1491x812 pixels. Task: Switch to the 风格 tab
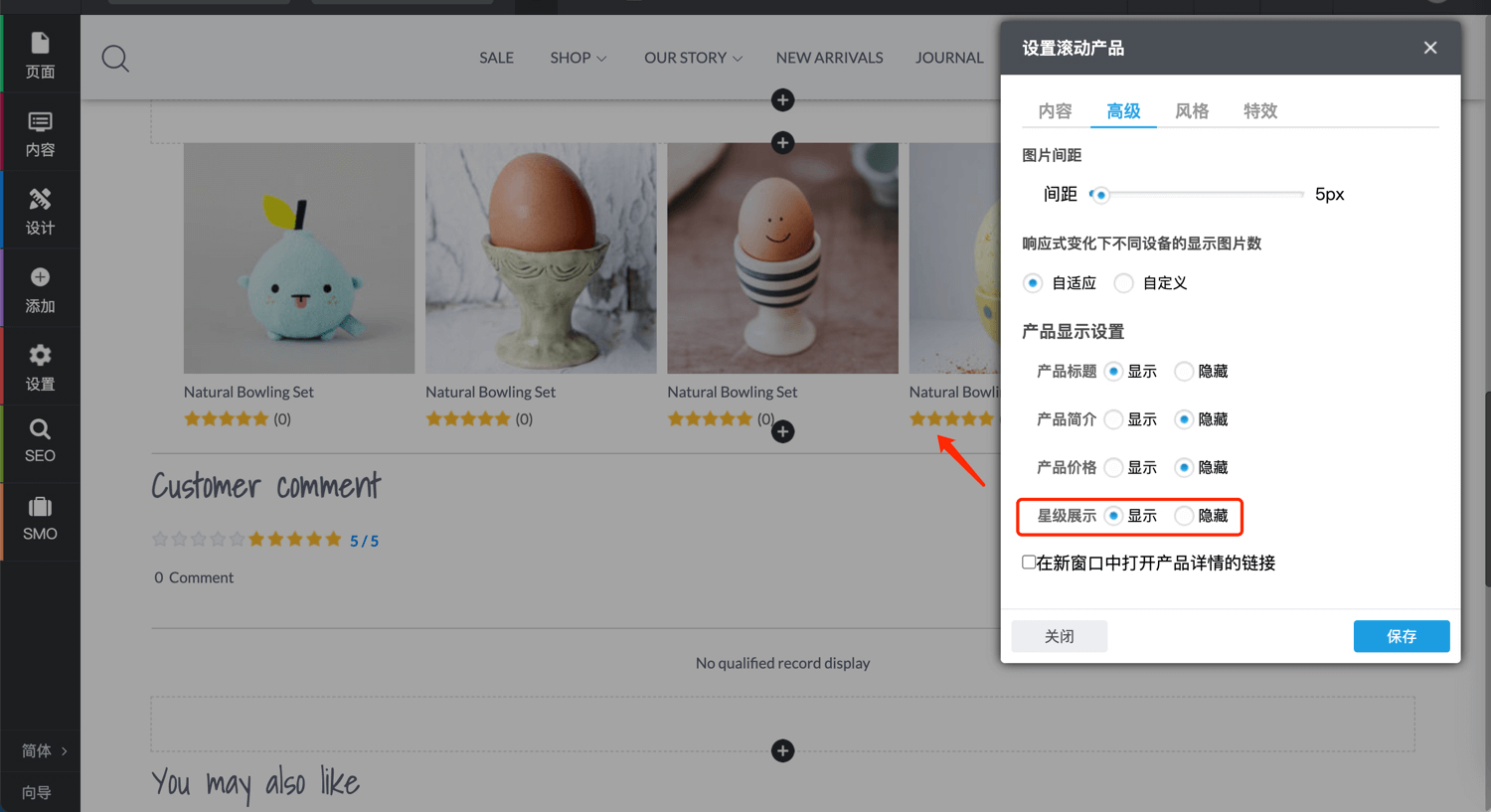1191,111
